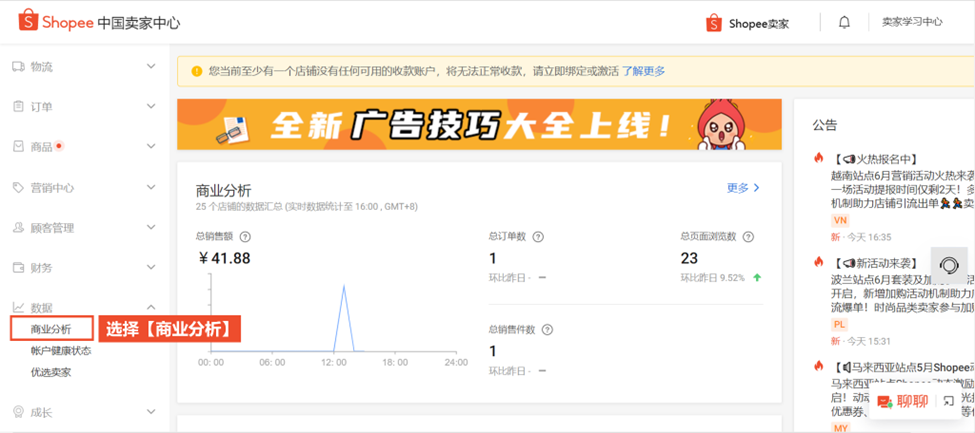This screenshot has height=433, width=975.
Task: Click the 订单 clipboard icon
Action: click(x=18, y=106)
